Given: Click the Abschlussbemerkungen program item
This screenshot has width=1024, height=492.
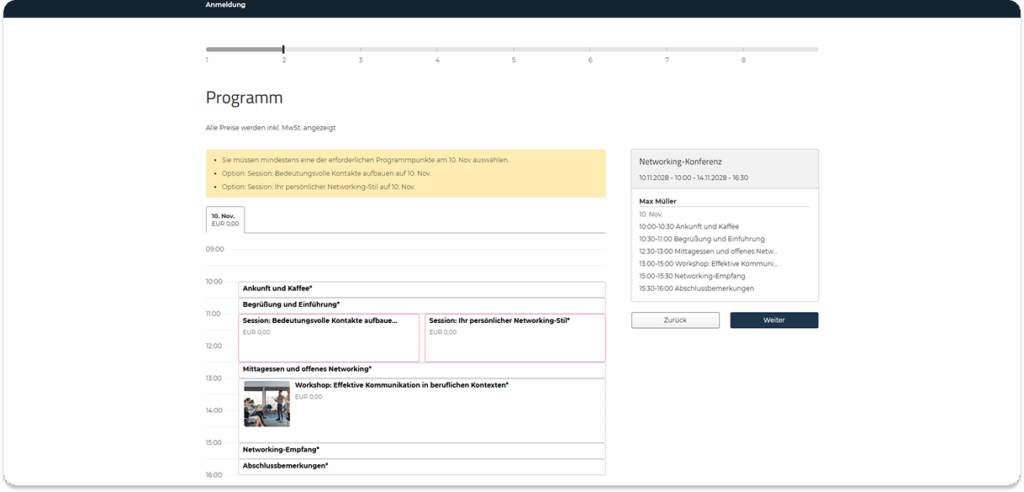Looking at the screenshot, I should coord(421,466).
